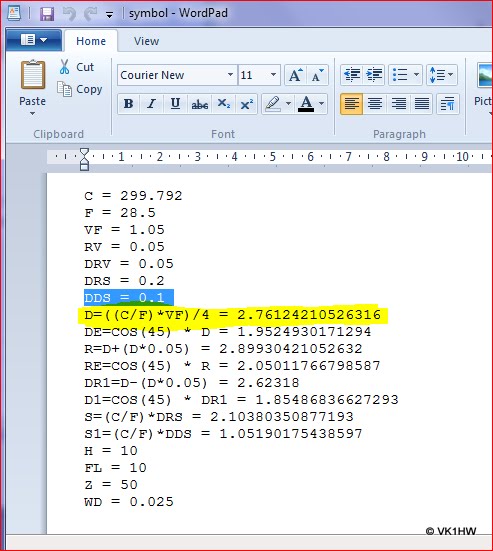Click the line 'WD = 0.025'
The height and width of the screenshot is (551, 493).
[x=129, y=501]
